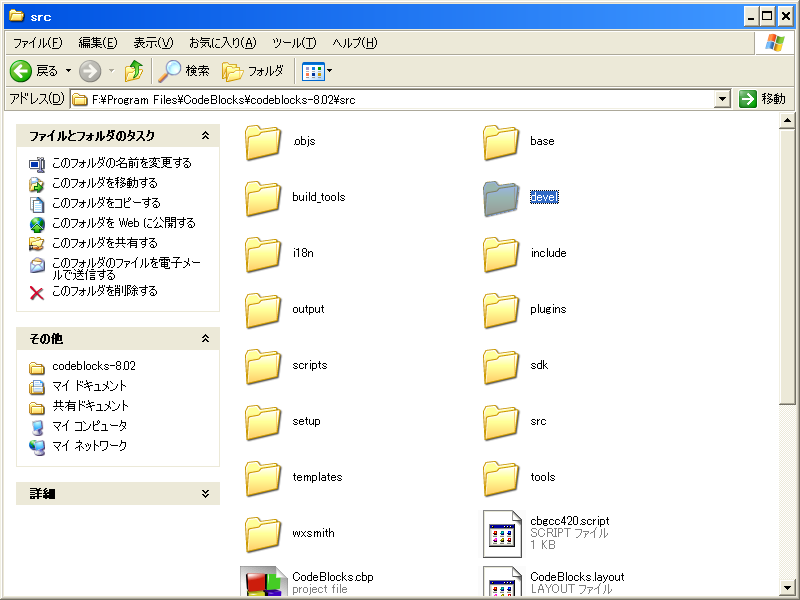This screenshot has width=800, height=600.
Task: Click the Views grid icon
Action: coord(313,71)
